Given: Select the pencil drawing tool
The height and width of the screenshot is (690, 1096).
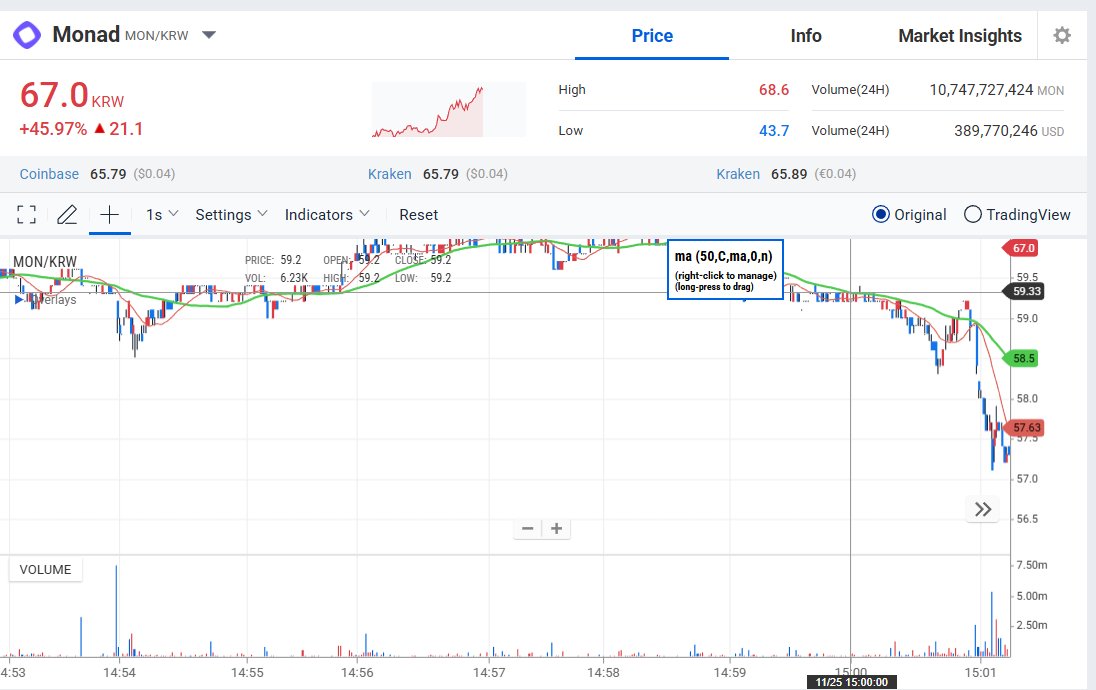Looking at the screenshot, I should coord(67,214).
